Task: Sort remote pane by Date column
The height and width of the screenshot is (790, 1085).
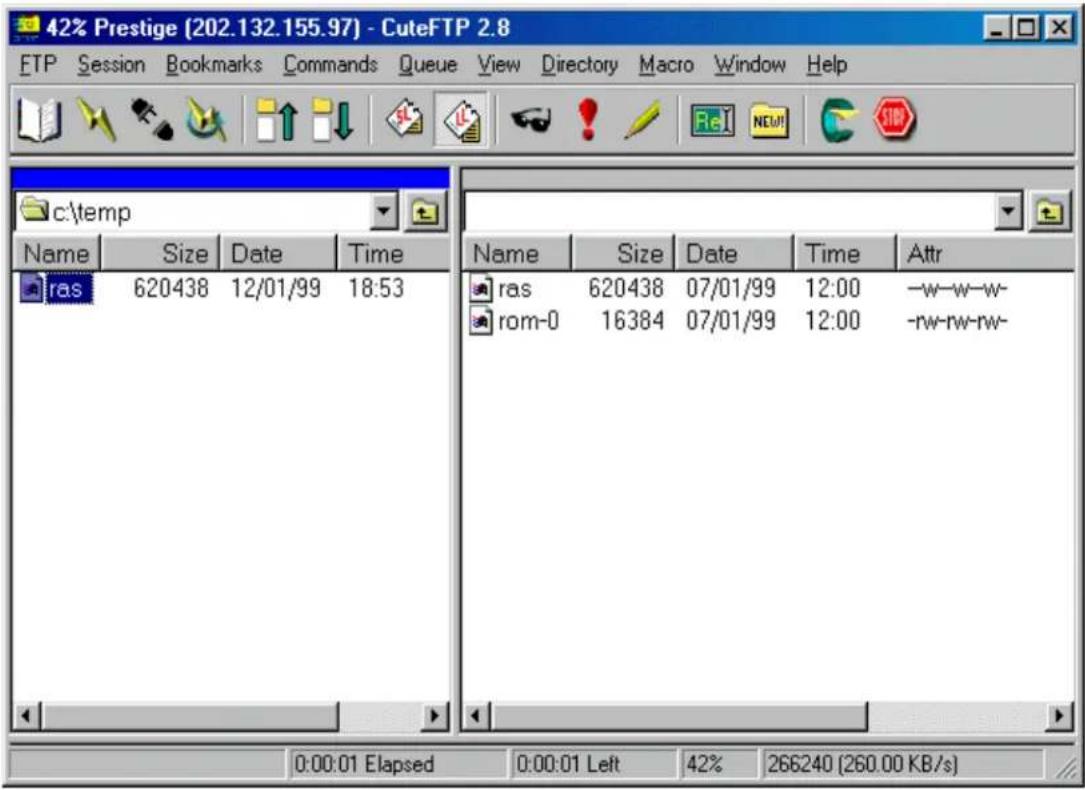Action: (734, 253)
